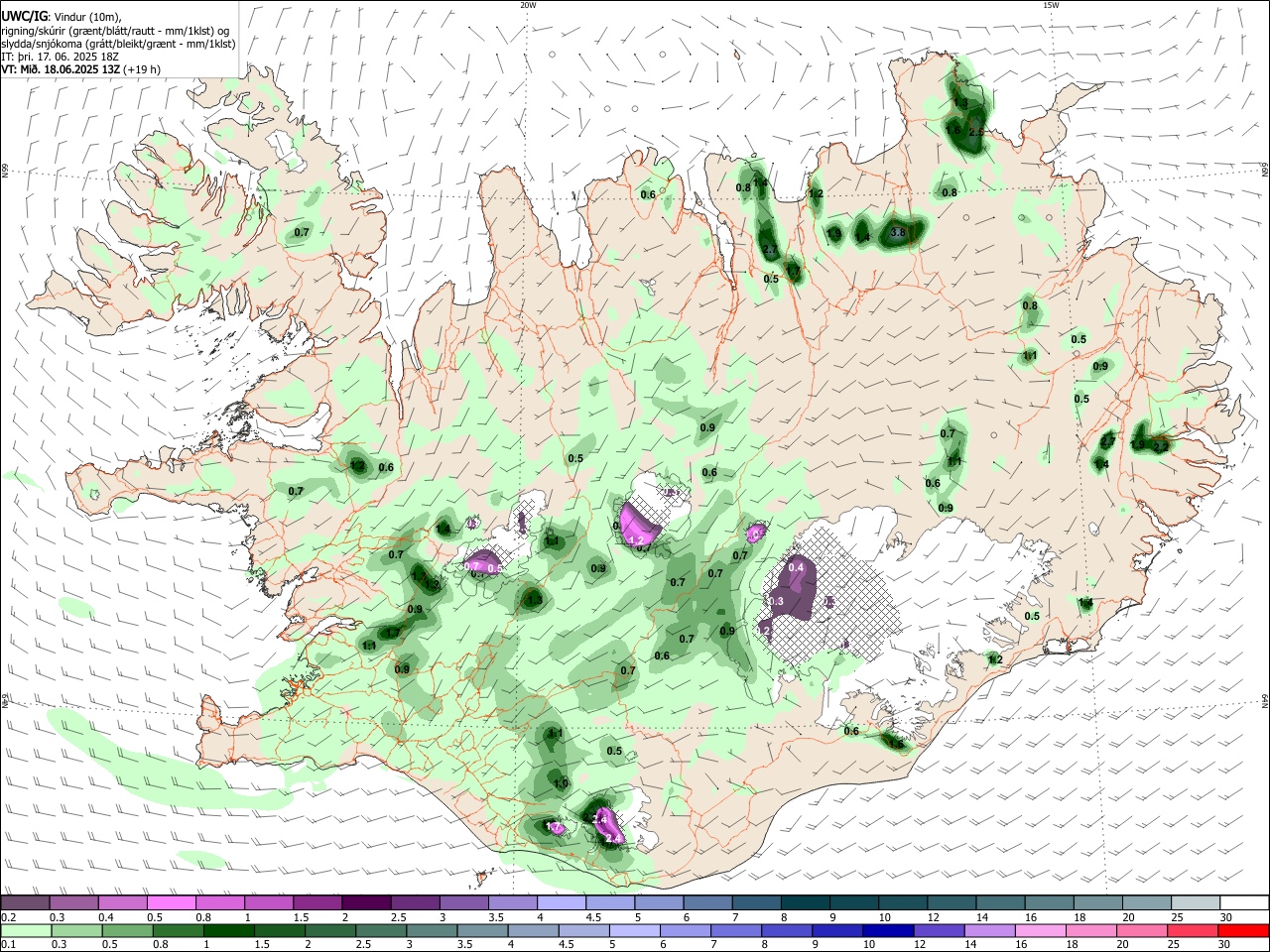This screenshot has width=1270, height=952.
Task: Click the 0.2–0.3 dark mauve snow-scale swatch
Action: 25,902
